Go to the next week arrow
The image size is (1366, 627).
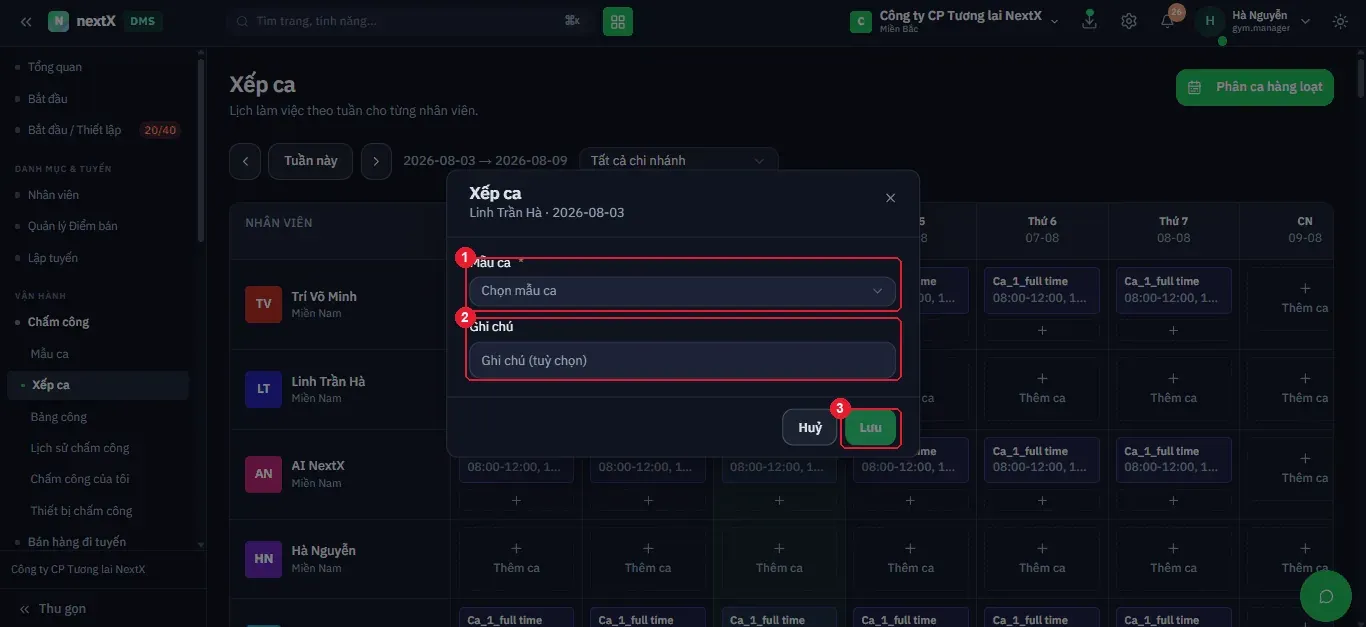pyautogui.click(x=376, y=161)
